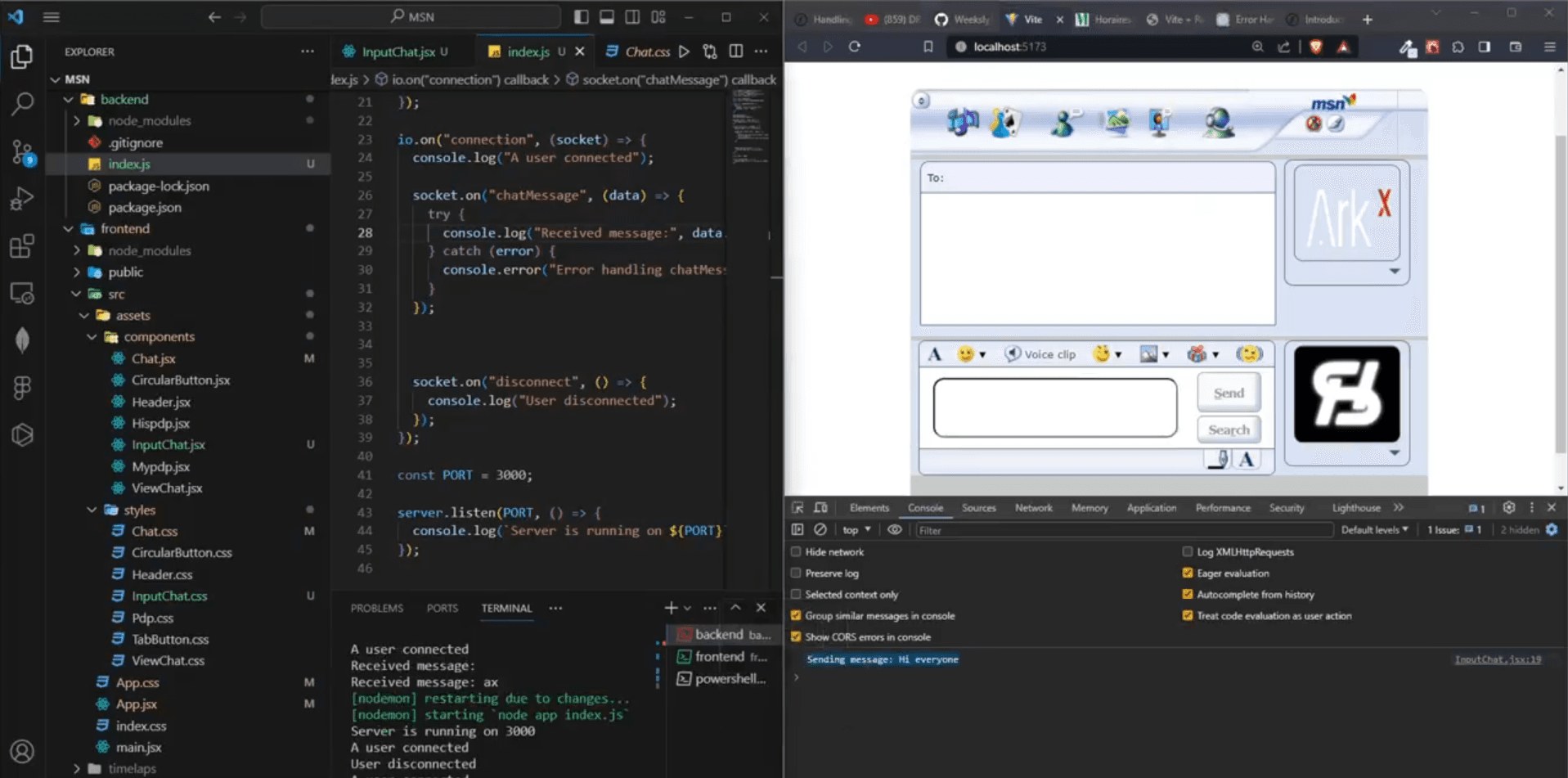
Task: Switch to InputChat.jsx editor tab
Action: tap(398, 52)
